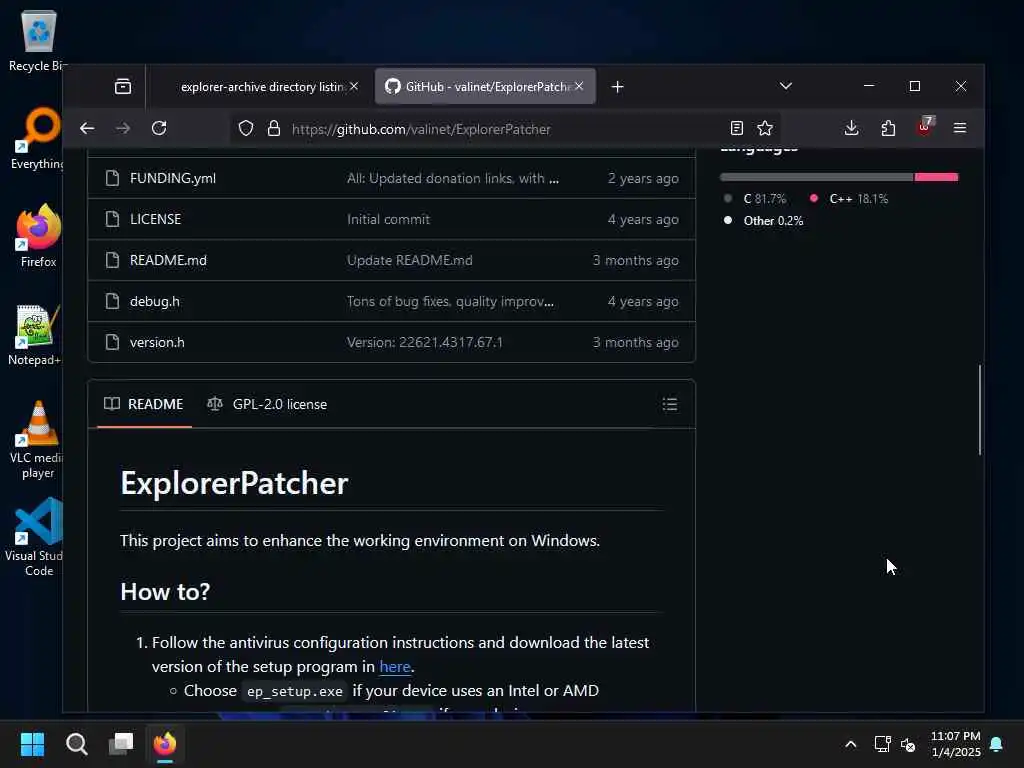
Task: Close the explorer-archive directory listing tab
Action: pyautogui.click(x=354, y=86)
